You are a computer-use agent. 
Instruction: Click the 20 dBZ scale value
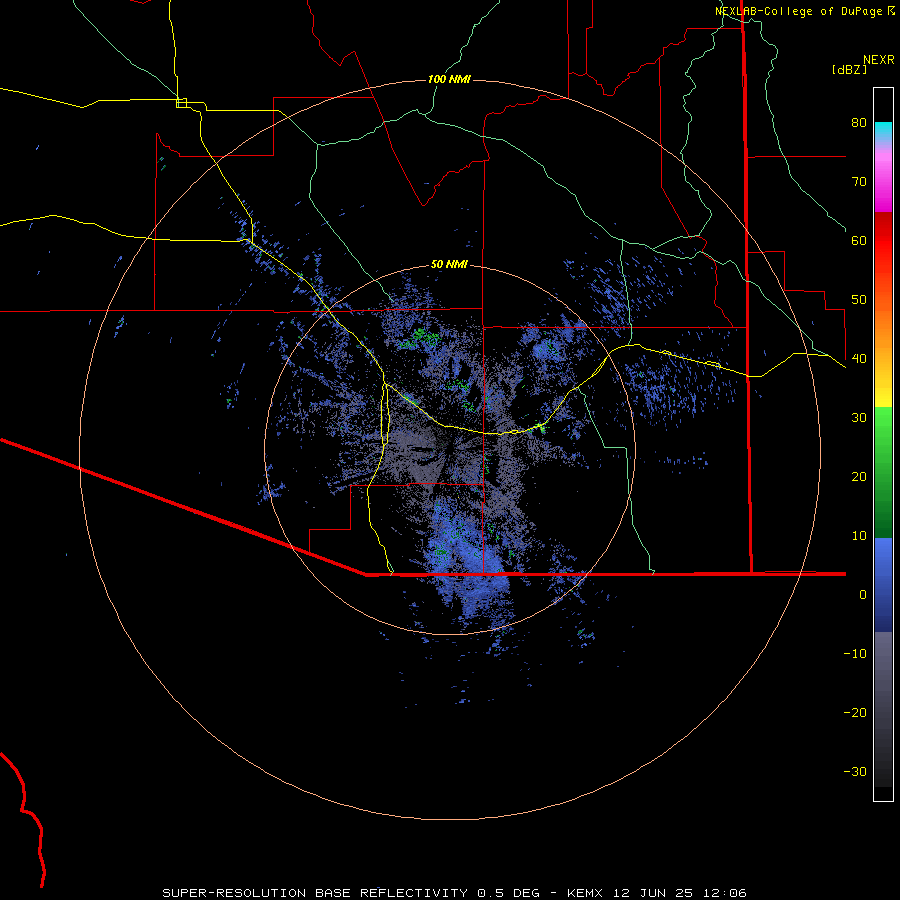click(859, 478)
